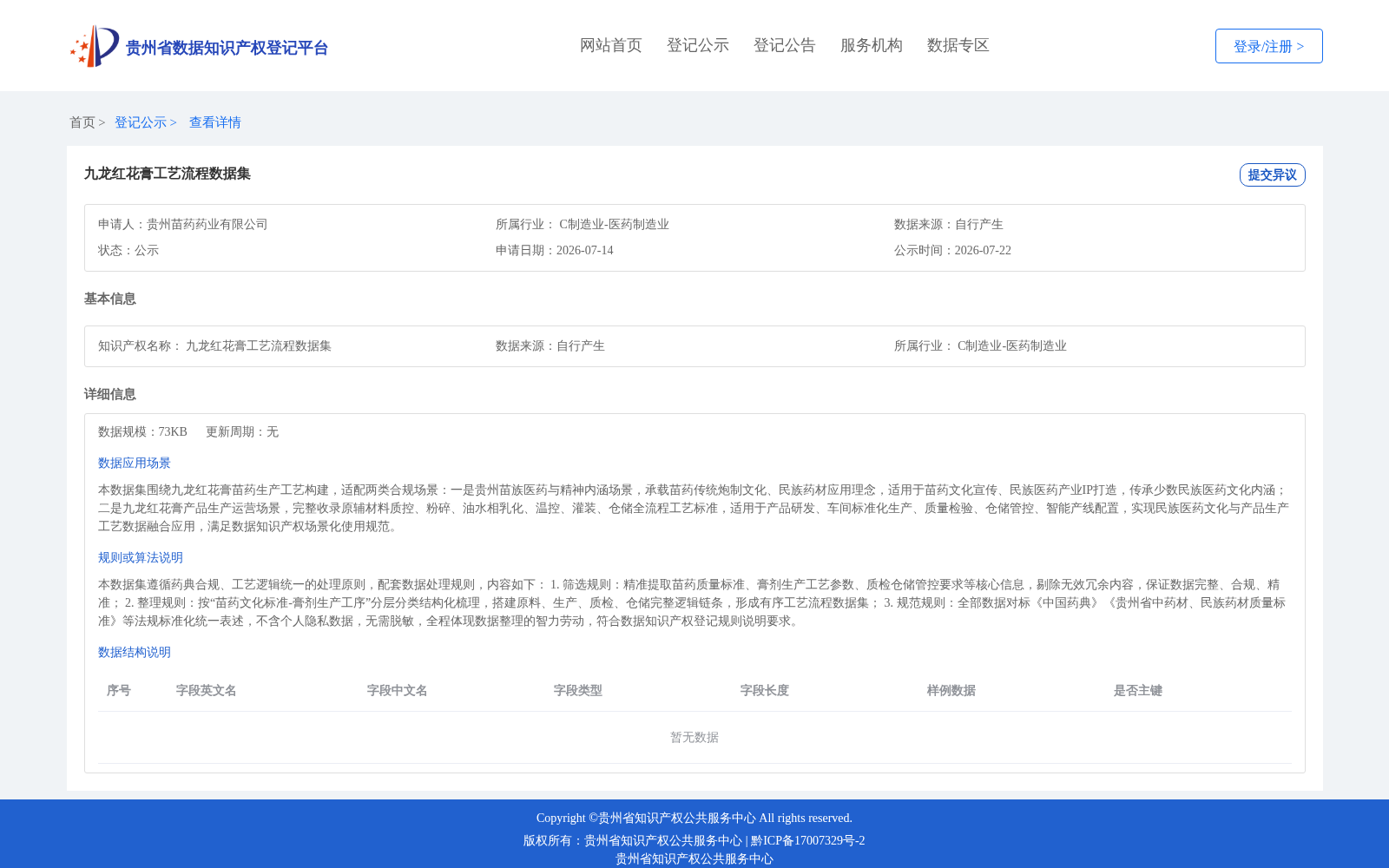This screenshot has height=868, width=1389.
Task: Go to 登记公告 in the top navigation
Action: click(x=785, y=45)
